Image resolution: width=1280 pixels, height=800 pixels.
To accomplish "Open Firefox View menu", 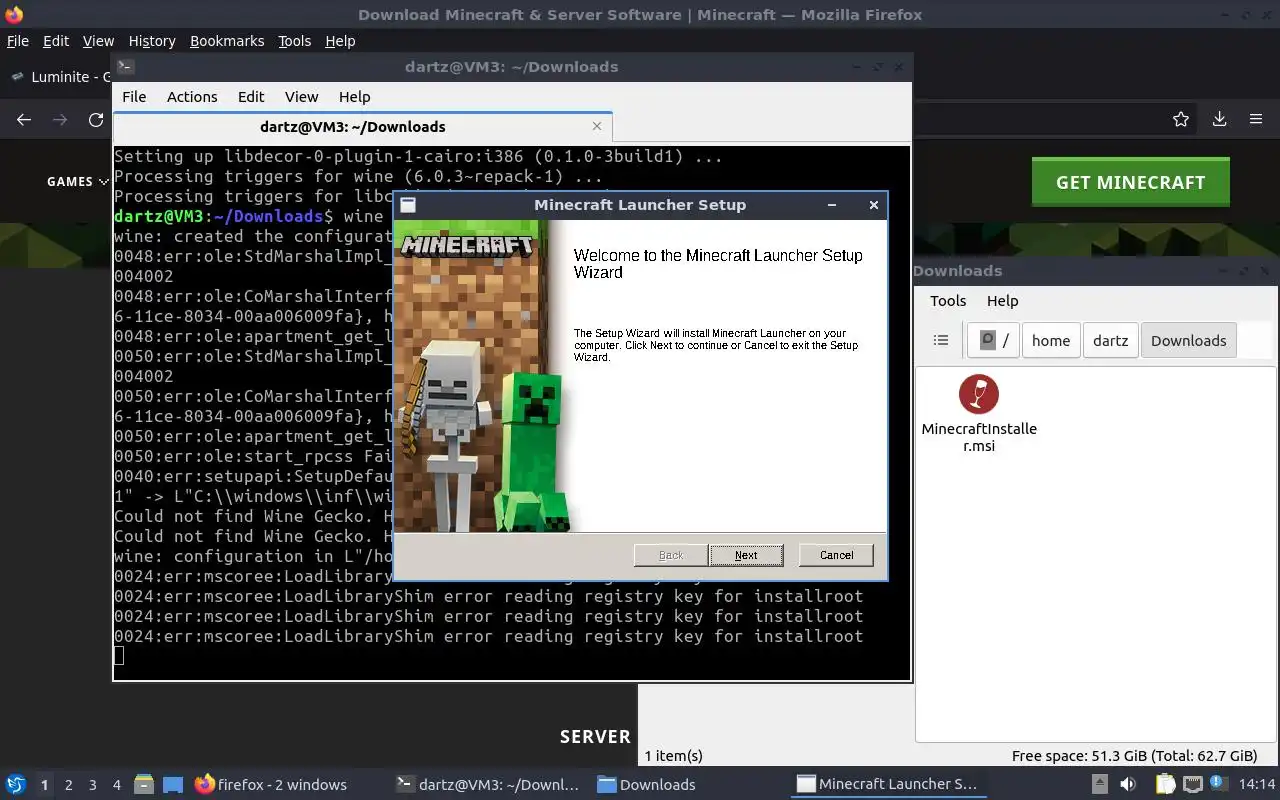I will (x=98, y=41).
